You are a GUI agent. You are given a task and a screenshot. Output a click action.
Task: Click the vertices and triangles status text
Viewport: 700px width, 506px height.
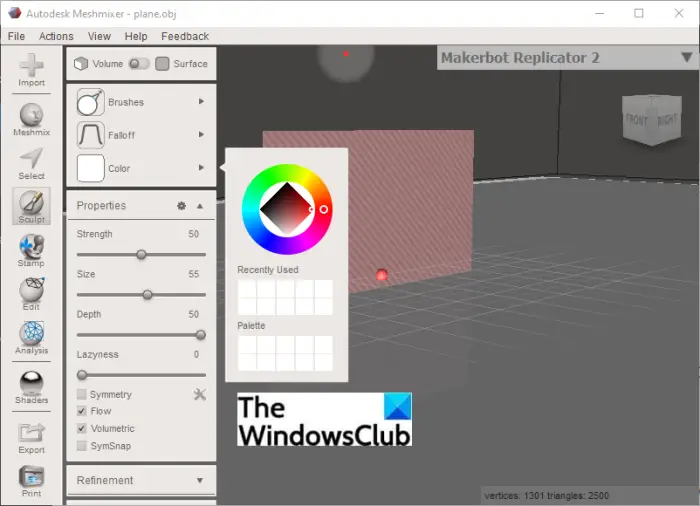click(x=546, y=495)
